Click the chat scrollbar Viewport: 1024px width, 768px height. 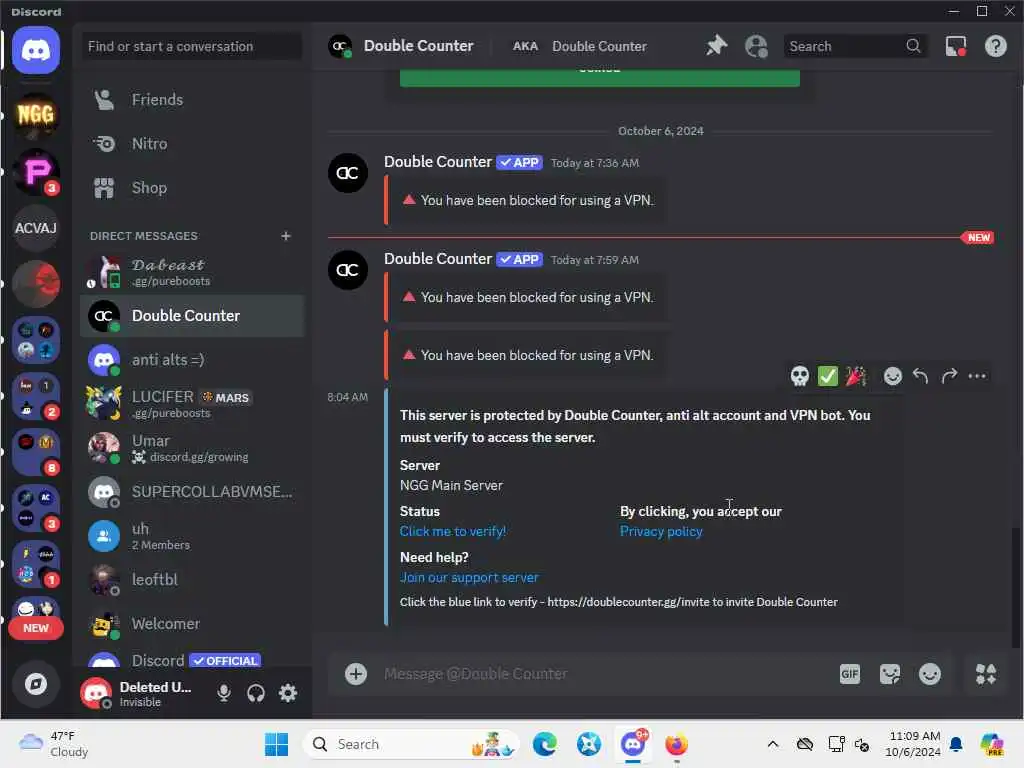coord(1014,588)
